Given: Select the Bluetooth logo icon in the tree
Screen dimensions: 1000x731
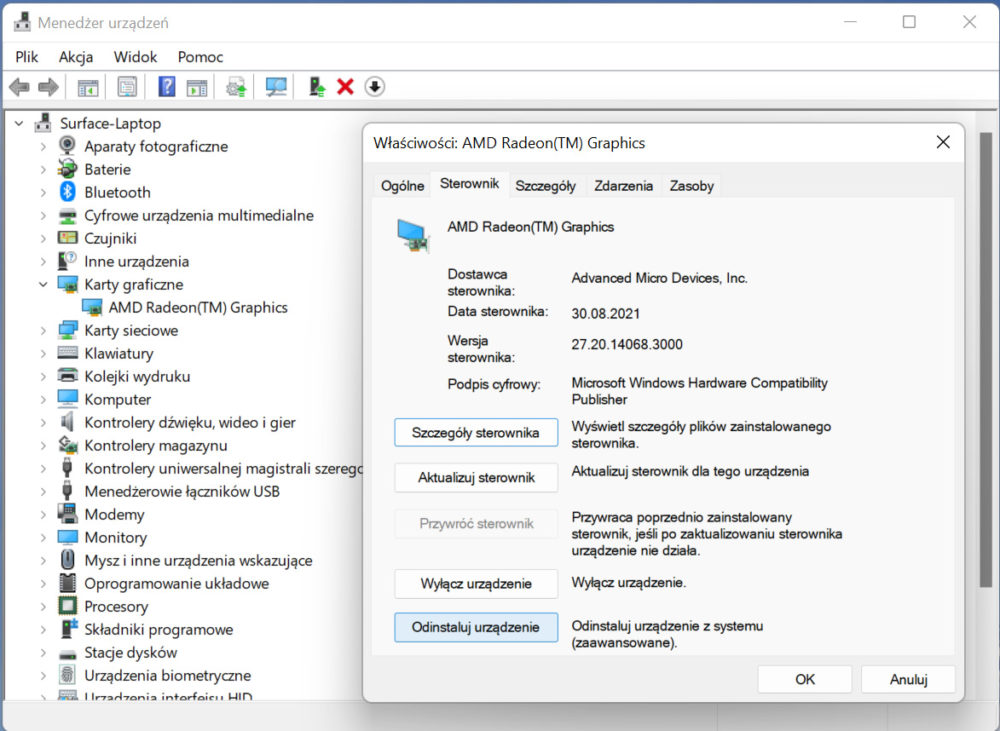Looking at the screenshot, I should click(x=67, y=192).
